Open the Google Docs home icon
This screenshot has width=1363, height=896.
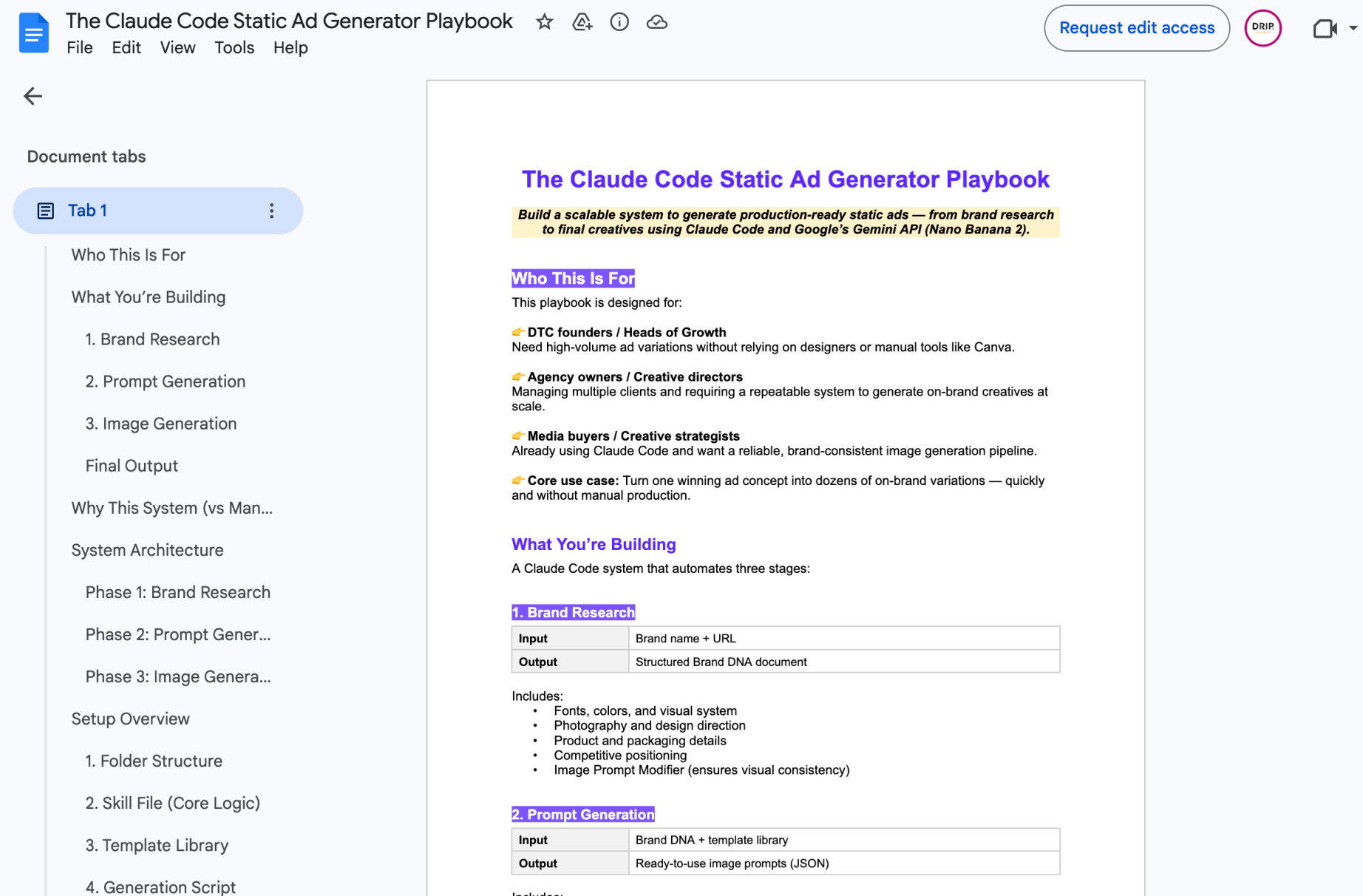(x=33, y=33)
